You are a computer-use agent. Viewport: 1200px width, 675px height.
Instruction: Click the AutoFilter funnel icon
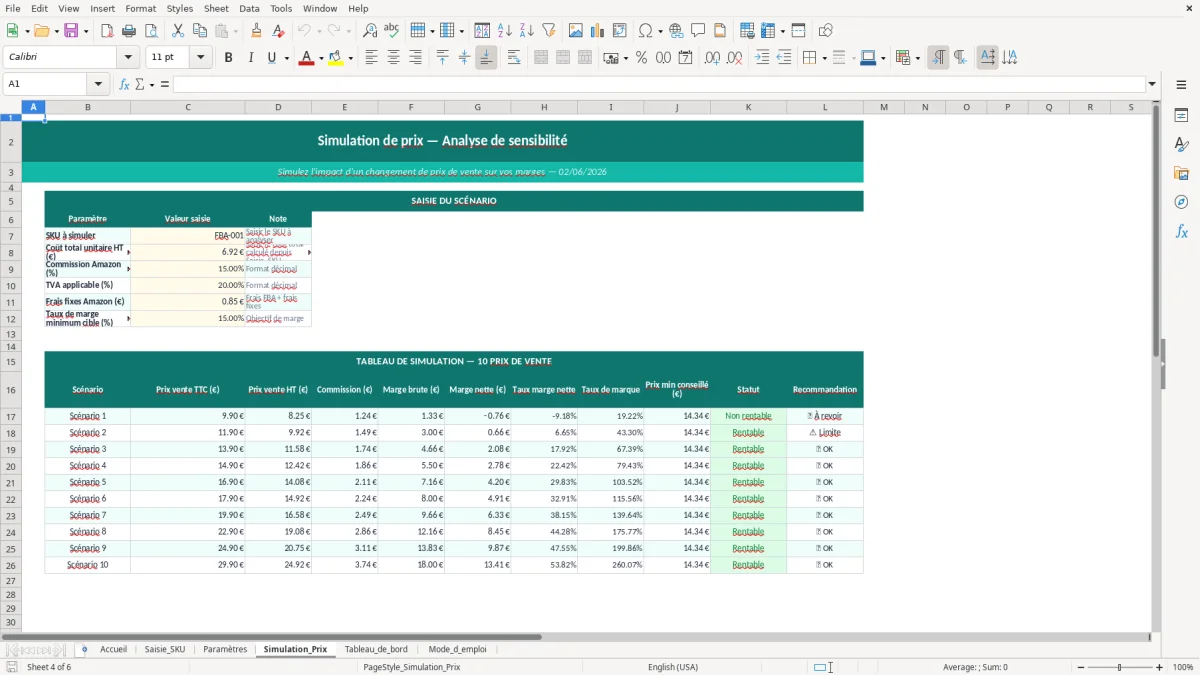[548, 30]
